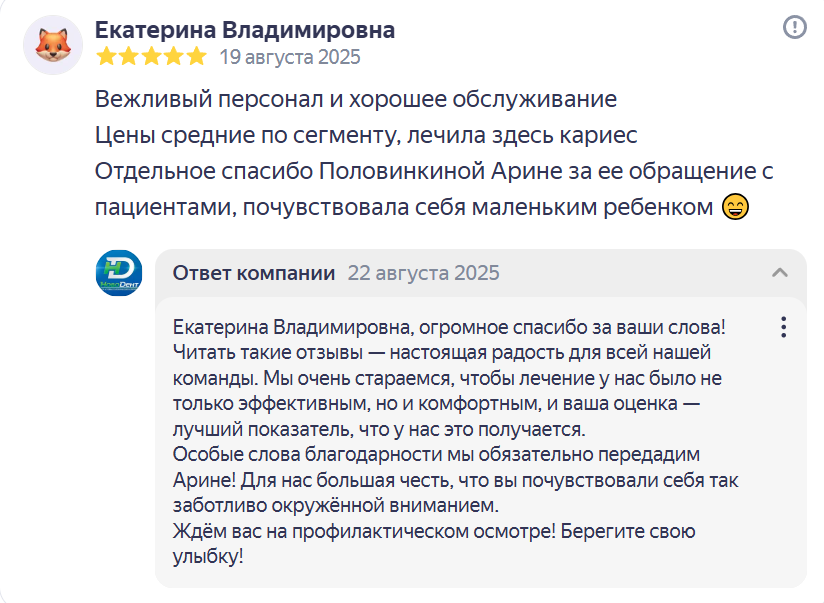Click the reply date 22 августа 2025
This screenshot has width=824, height=603.
(424, 273)
